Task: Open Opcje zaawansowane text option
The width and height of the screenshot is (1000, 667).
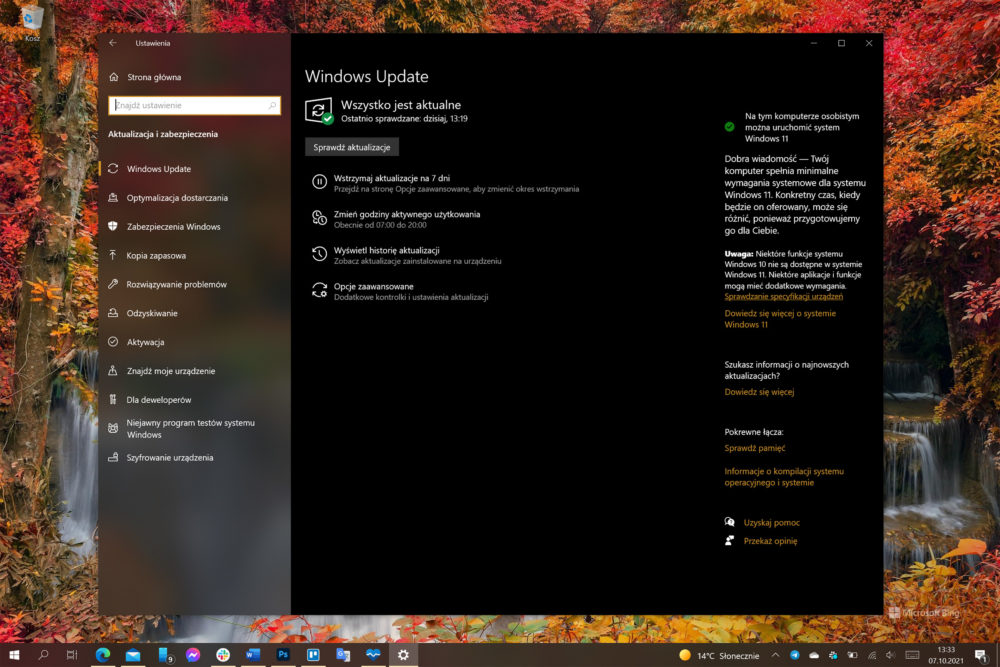Action: (x=374, y=286)
